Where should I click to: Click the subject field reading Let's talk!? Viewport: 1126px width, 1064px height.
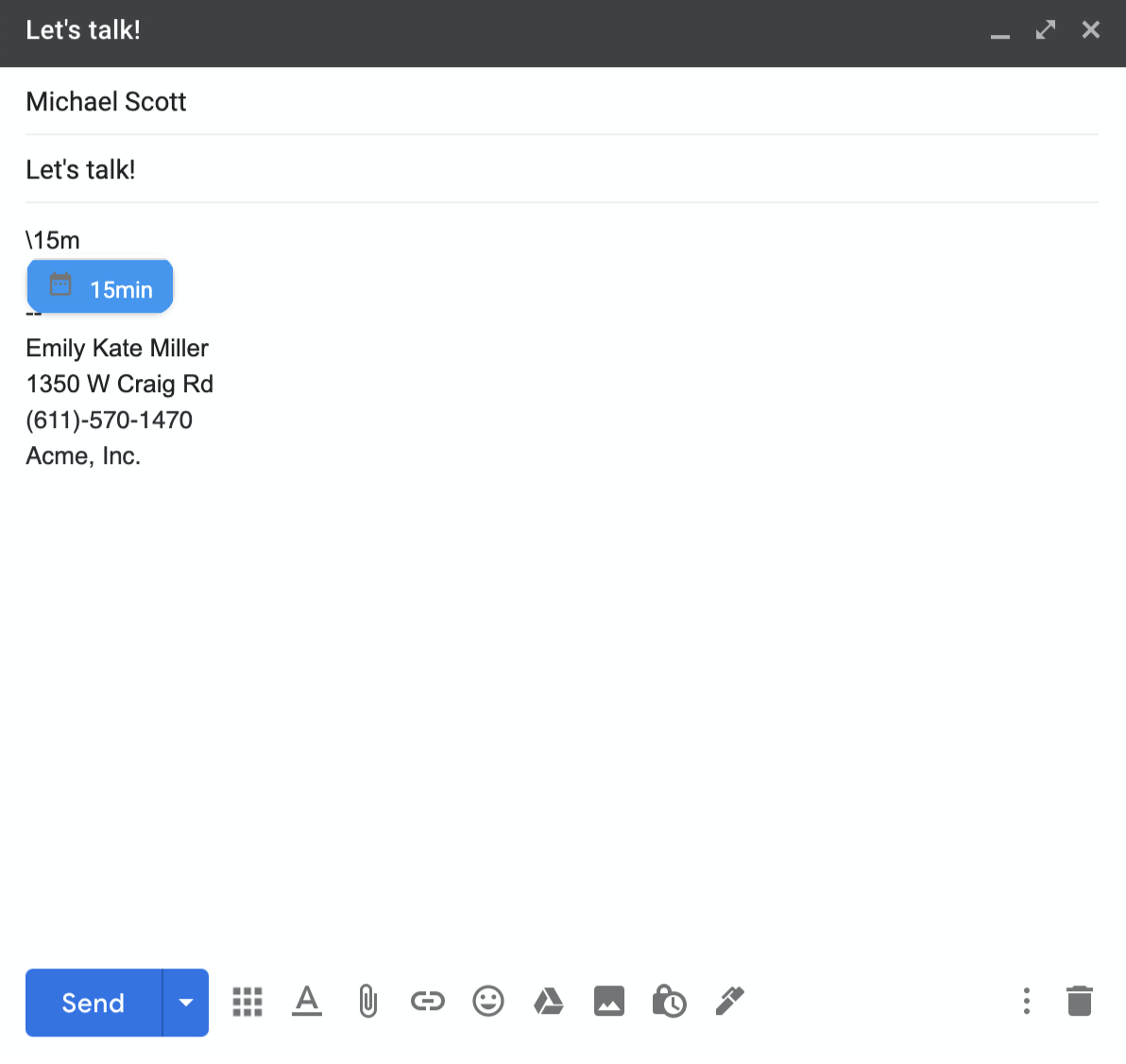coord(561,169)
